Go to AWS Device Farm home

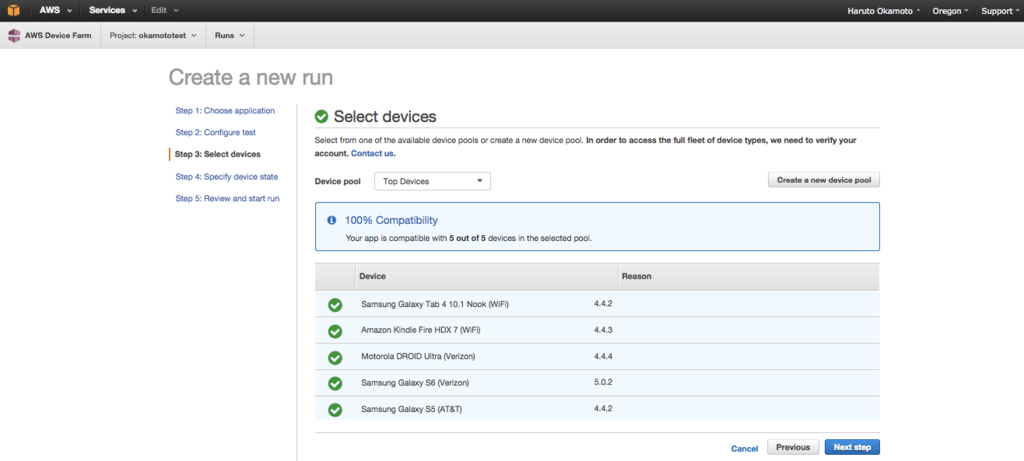(x=50, y=35)
